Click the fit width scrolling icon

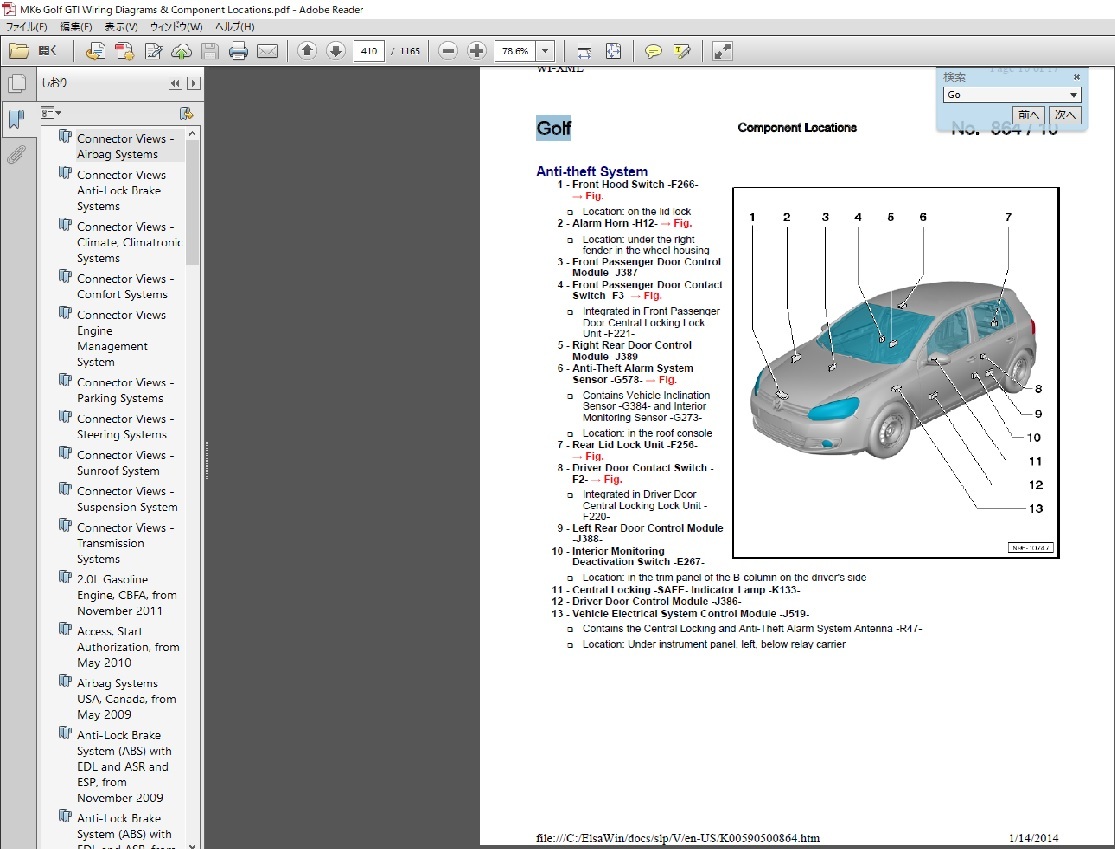(585, 51)
